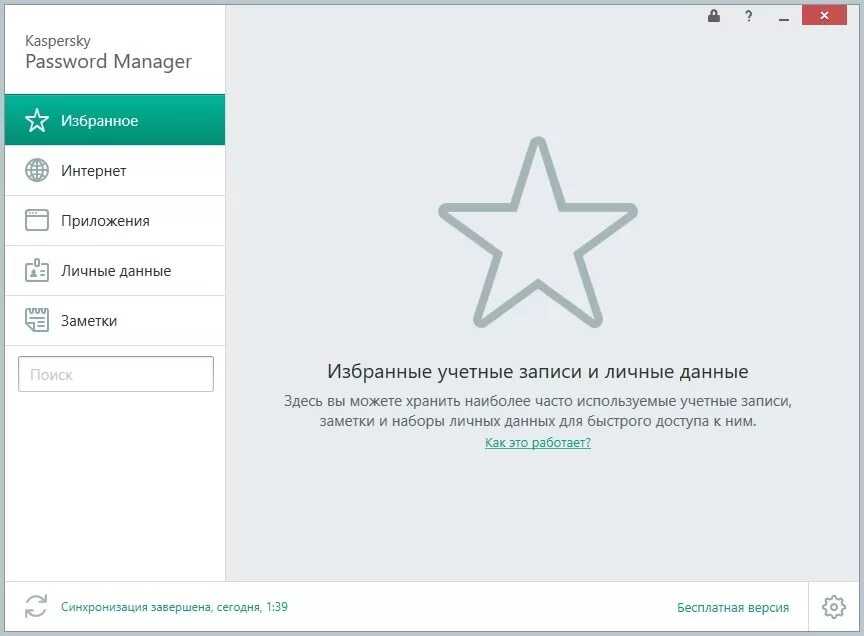Image resolution: width=864 pixels, height=636 pixels.
Task: Click the star icon beside Избранное
Action: coord(37,120)
